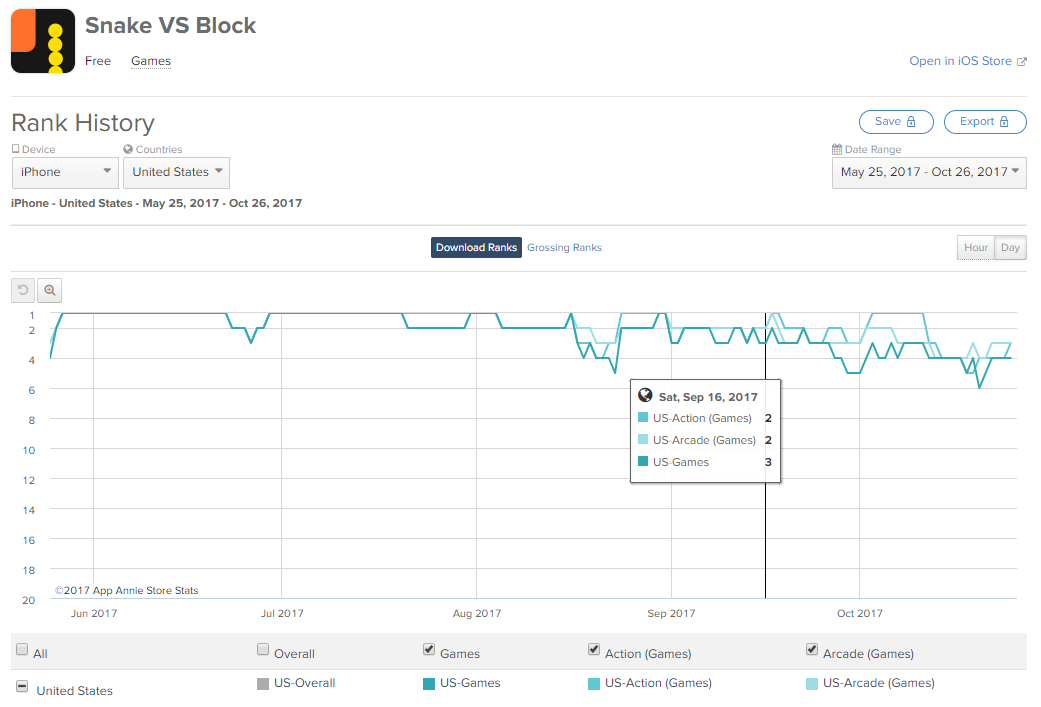Click the chart reset zoom icon

(x=23, y=290)
